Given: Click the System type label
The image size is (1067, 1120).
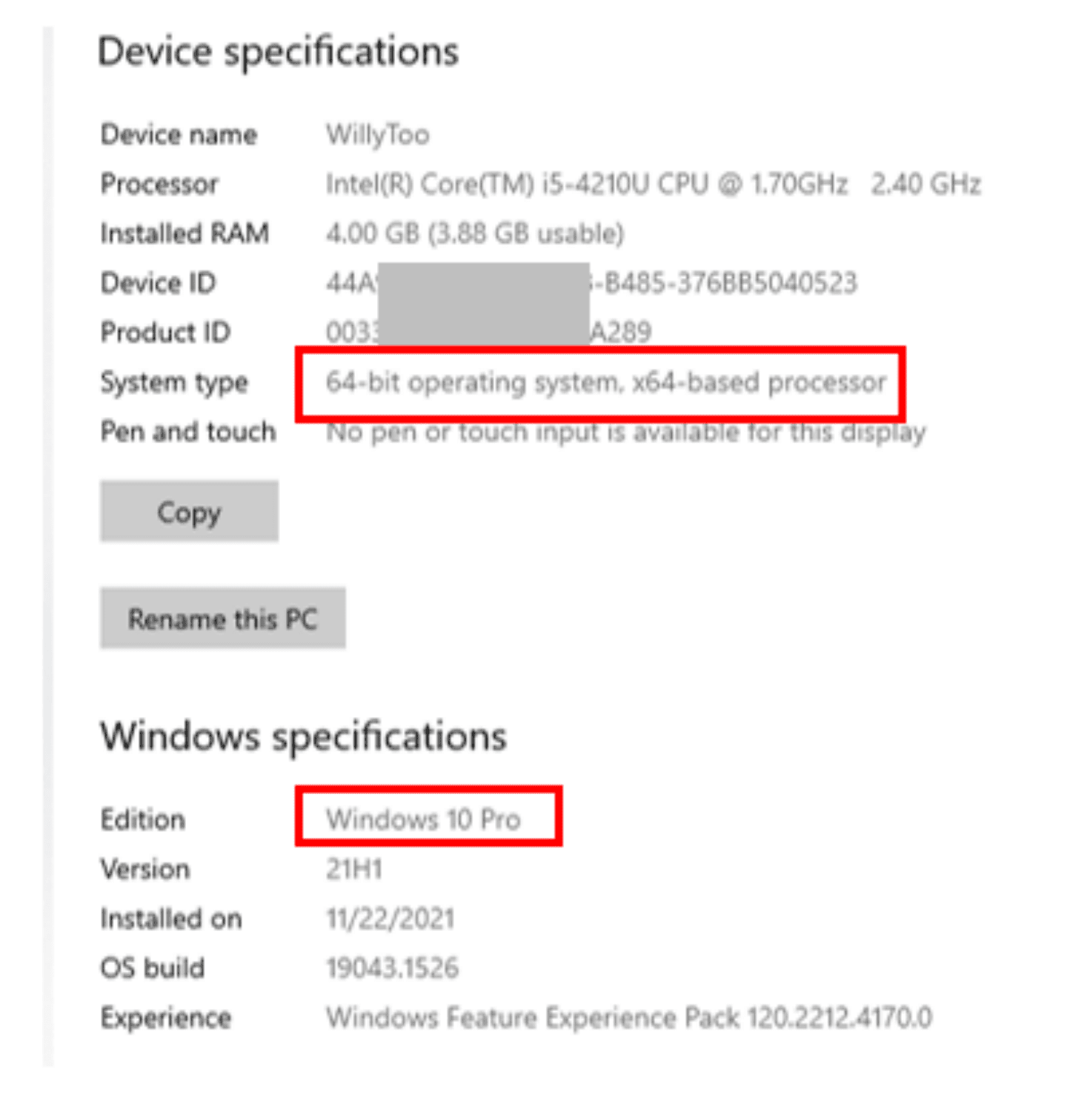Looking at the screenshot, I should tap(174, 382).
